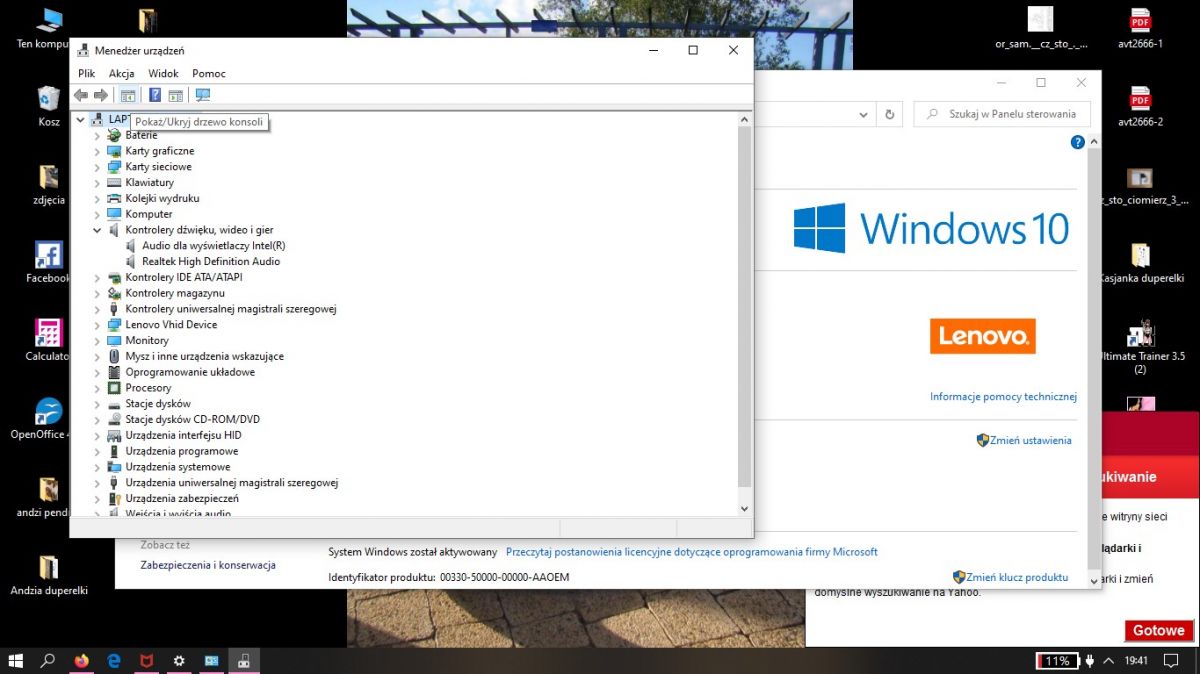Select the Stacje dysków CD-ROM/DVD icon
The width and height of the screenshot is (1200, 674).
click(114, 419)
